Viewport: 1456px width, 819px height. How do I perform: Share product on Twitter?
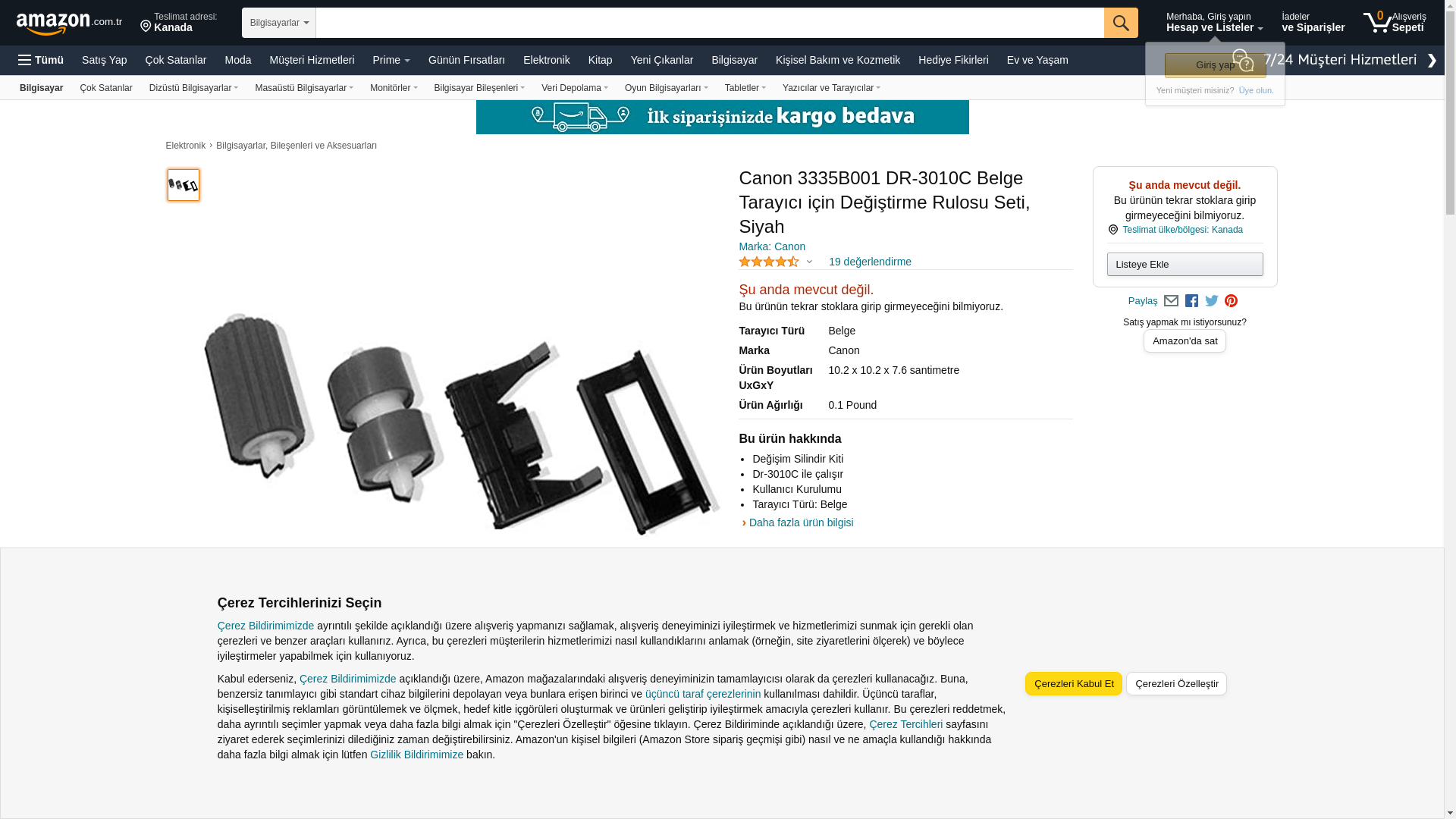1212,301
